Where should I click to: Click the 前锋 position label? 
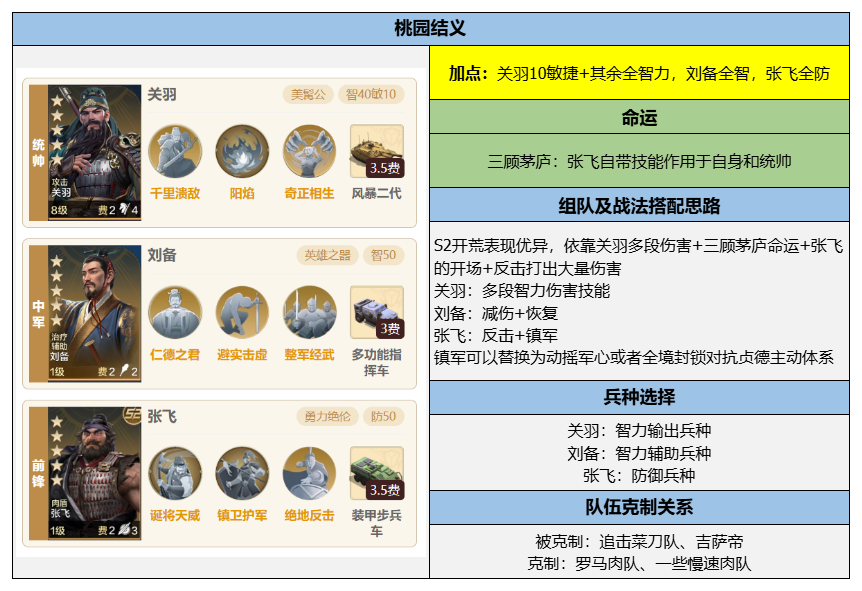38,473
